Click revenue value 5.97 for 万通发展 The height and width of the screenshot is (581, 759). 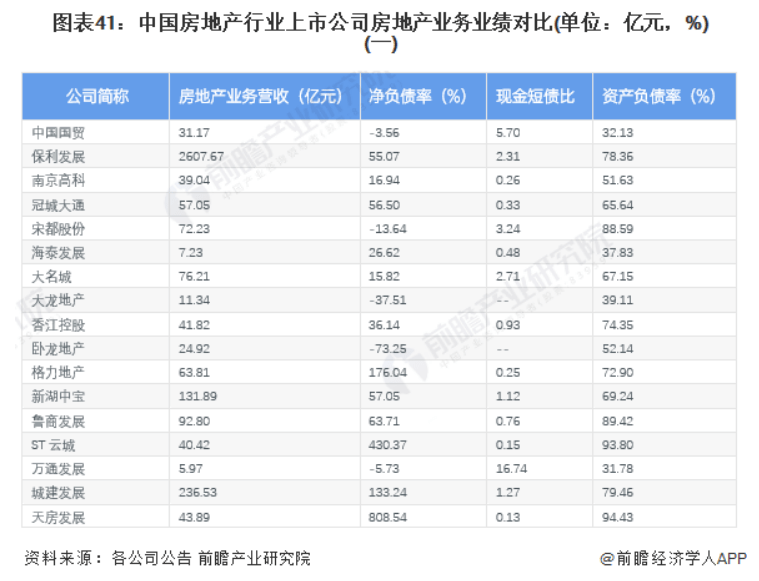pyautogui.click(x=191, y=469)
